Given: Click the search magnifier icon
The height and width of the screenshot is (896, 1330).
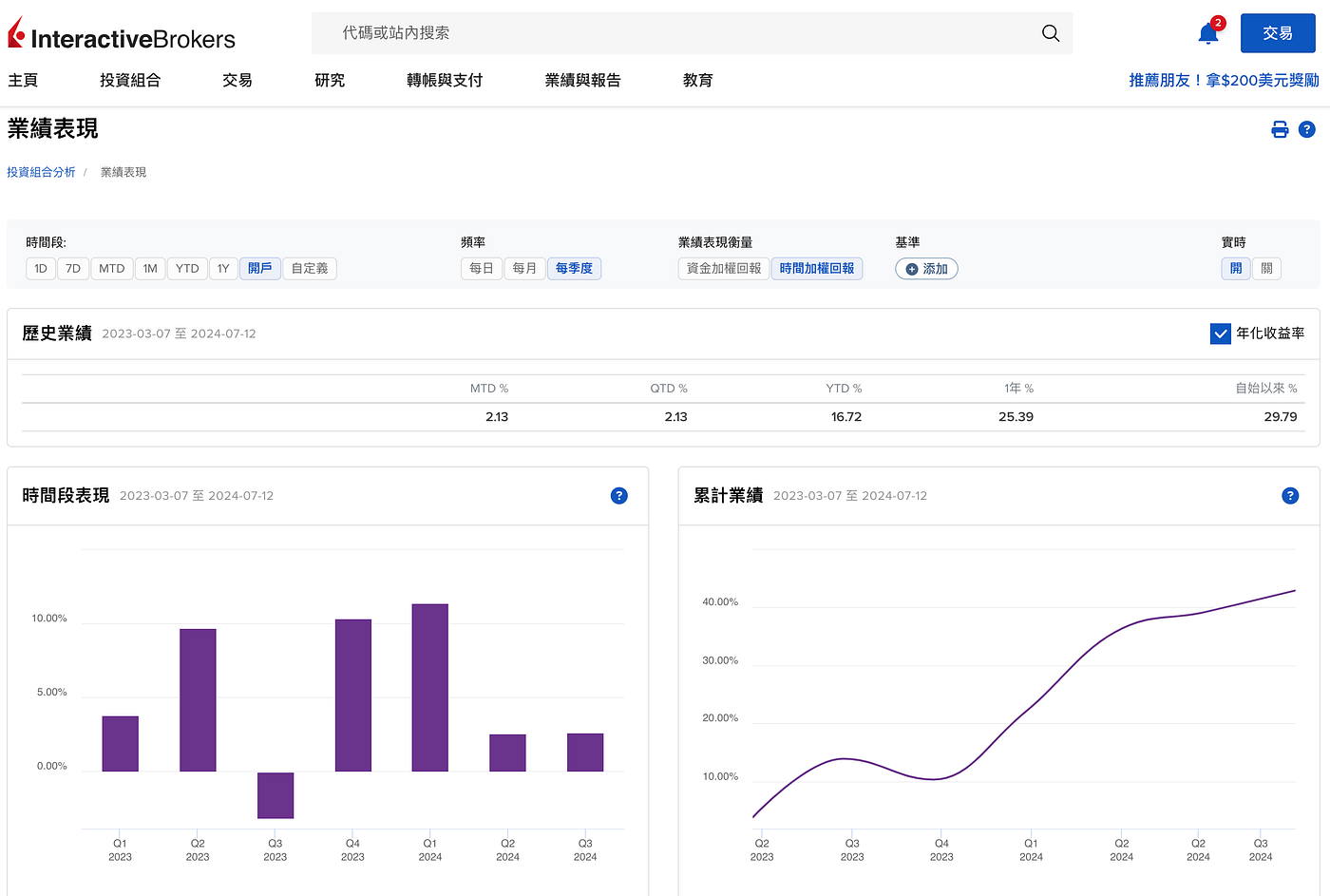Looking at the screenshot, I should [1050, 33].
